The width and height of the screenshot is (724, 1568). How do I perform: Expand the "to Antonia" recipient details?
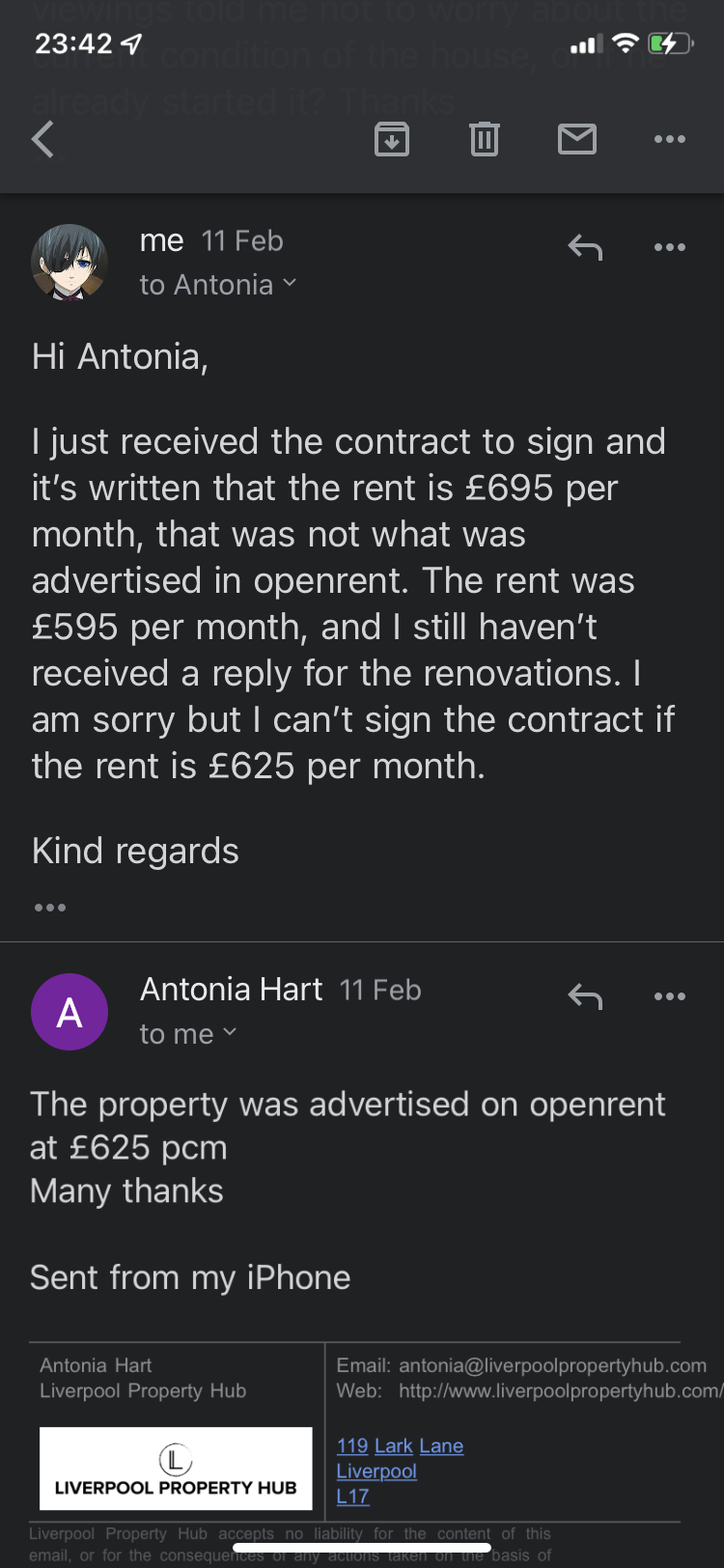tap(217, 285)
